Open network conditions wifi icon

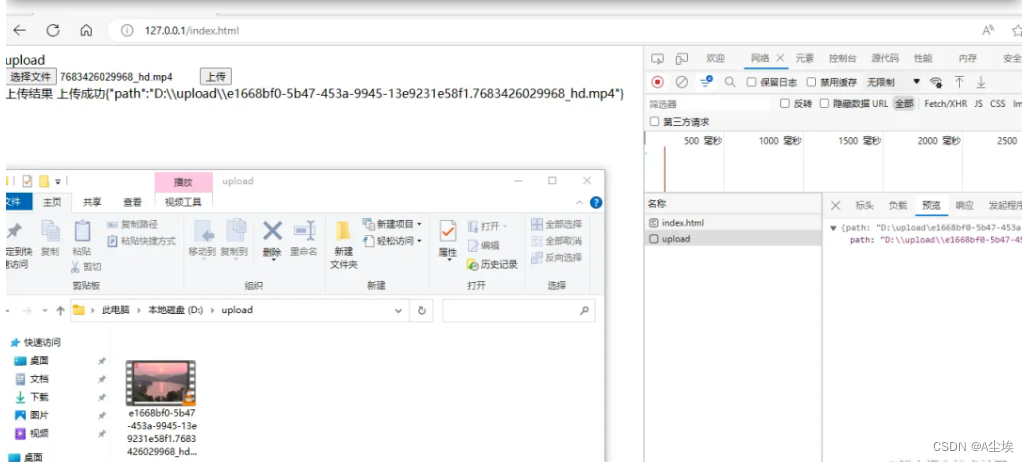click(x=936, y=82)
